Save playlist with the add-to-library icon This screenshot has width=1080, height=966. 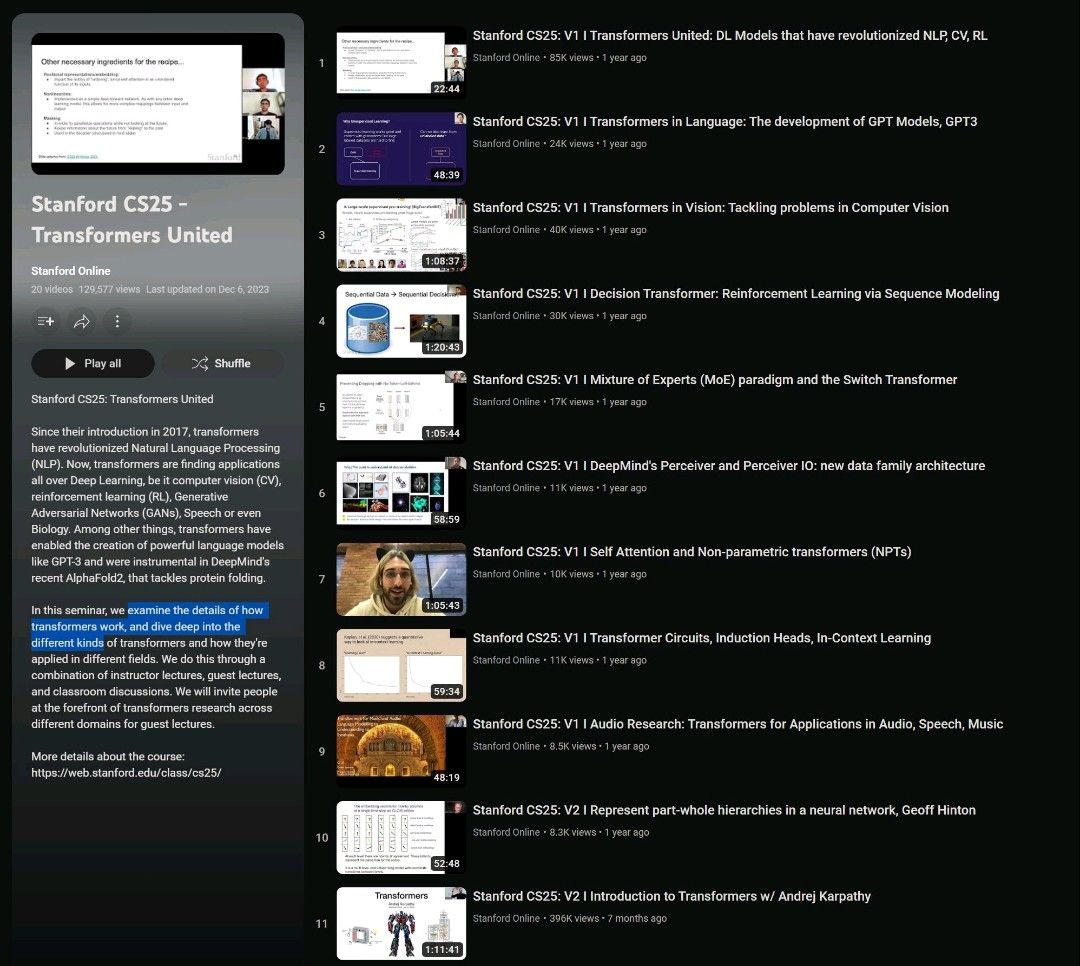(45, 321)
